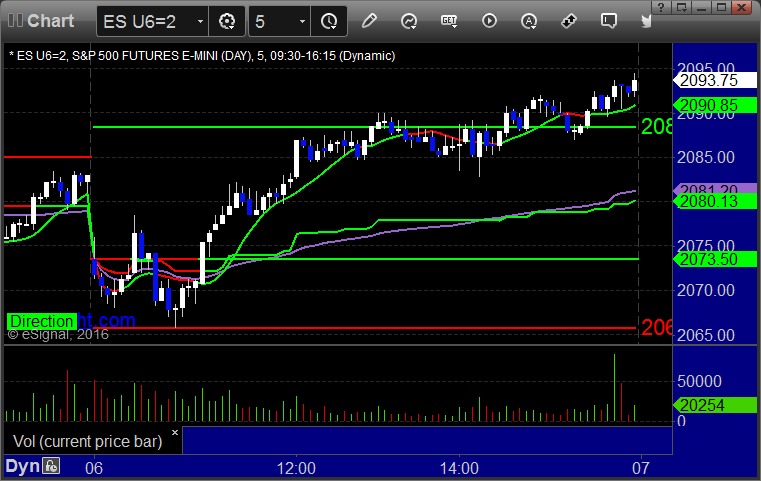Start bar replay with the play icon

tap(489, 21)
